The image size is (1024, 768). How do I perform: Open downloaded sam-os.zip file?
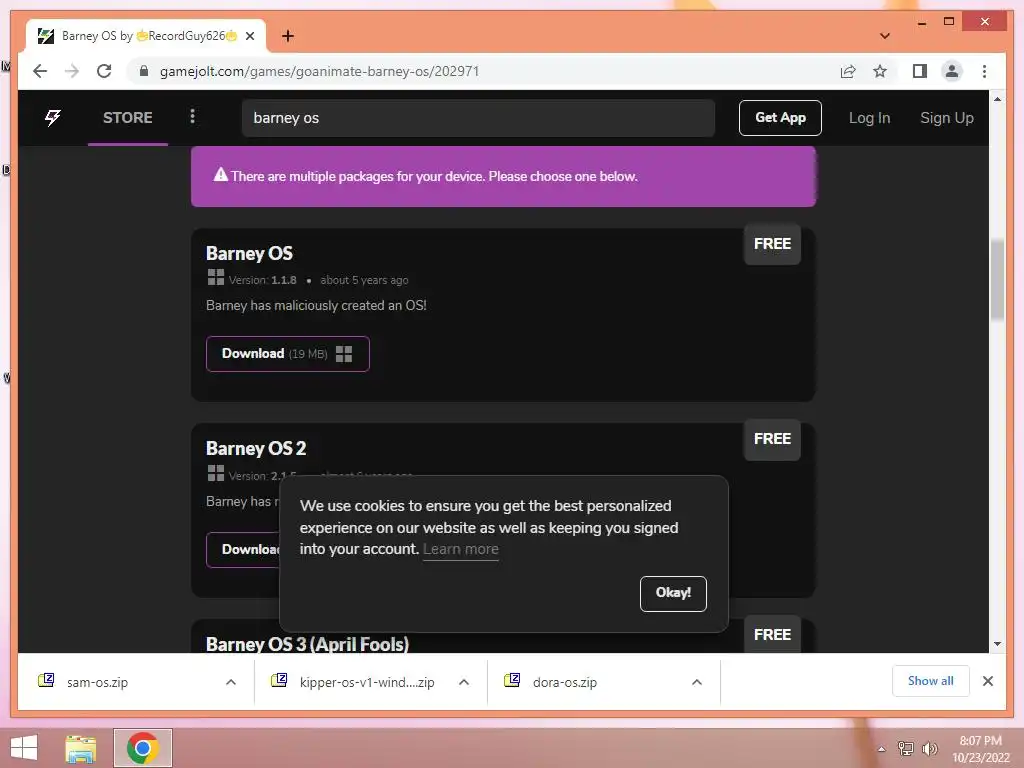[97, 682]
